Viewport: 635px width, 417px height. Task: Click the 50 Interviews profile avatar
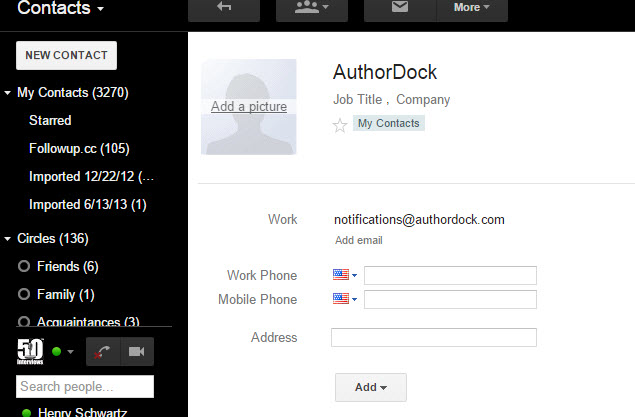tap(30, 351)
